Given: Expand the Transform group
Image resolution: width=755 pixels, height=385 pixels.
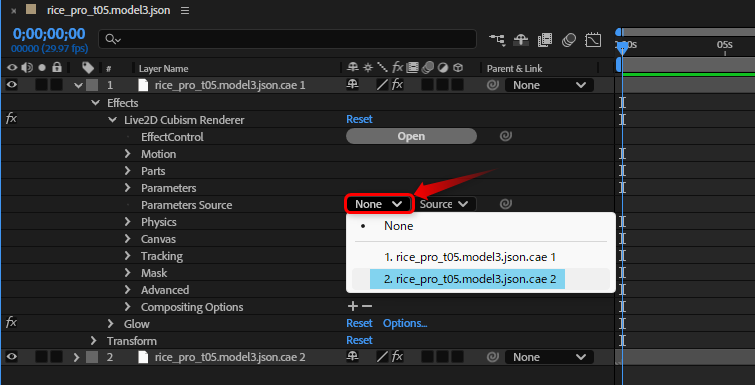Looking at the screenshot, I should click(x=93, y=341).
